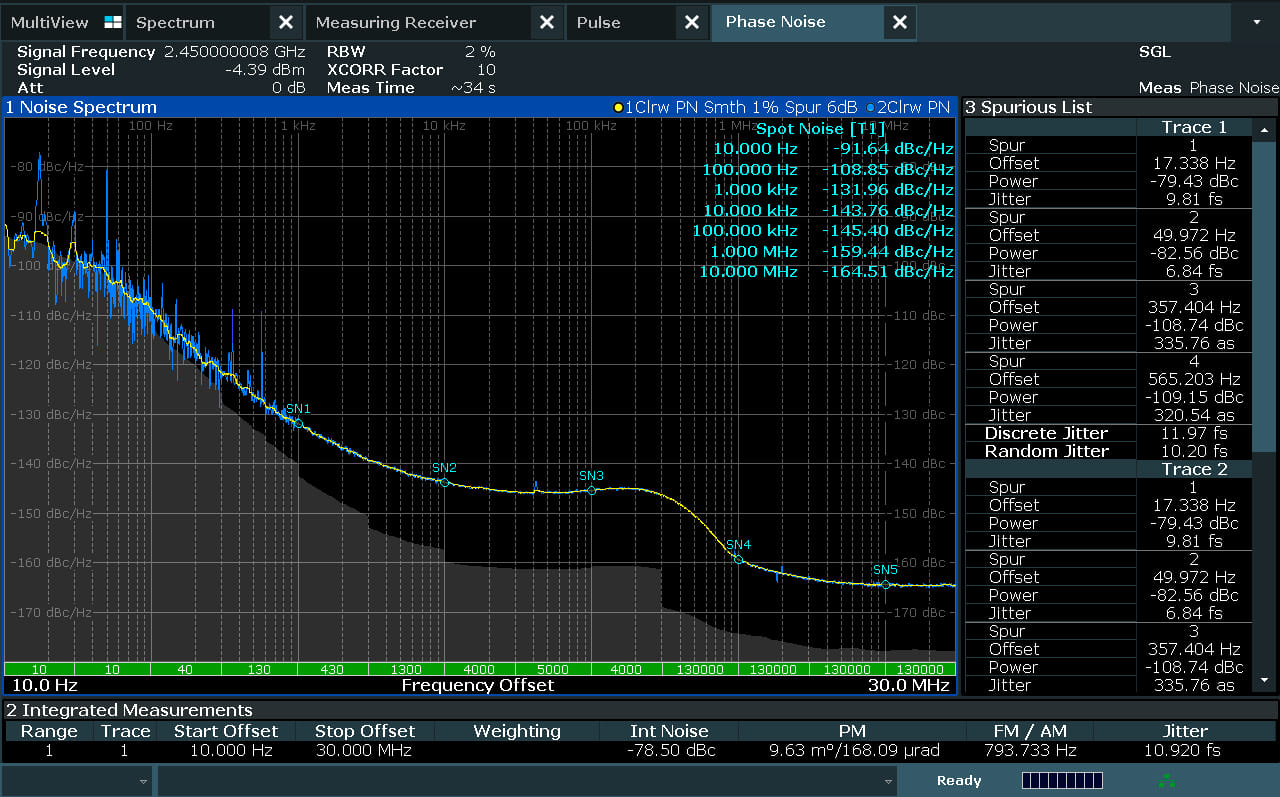Viewport: 1280px width, 797px height.
Task: Switch to the Measuring Receiver tab
Action: point(395,22)
